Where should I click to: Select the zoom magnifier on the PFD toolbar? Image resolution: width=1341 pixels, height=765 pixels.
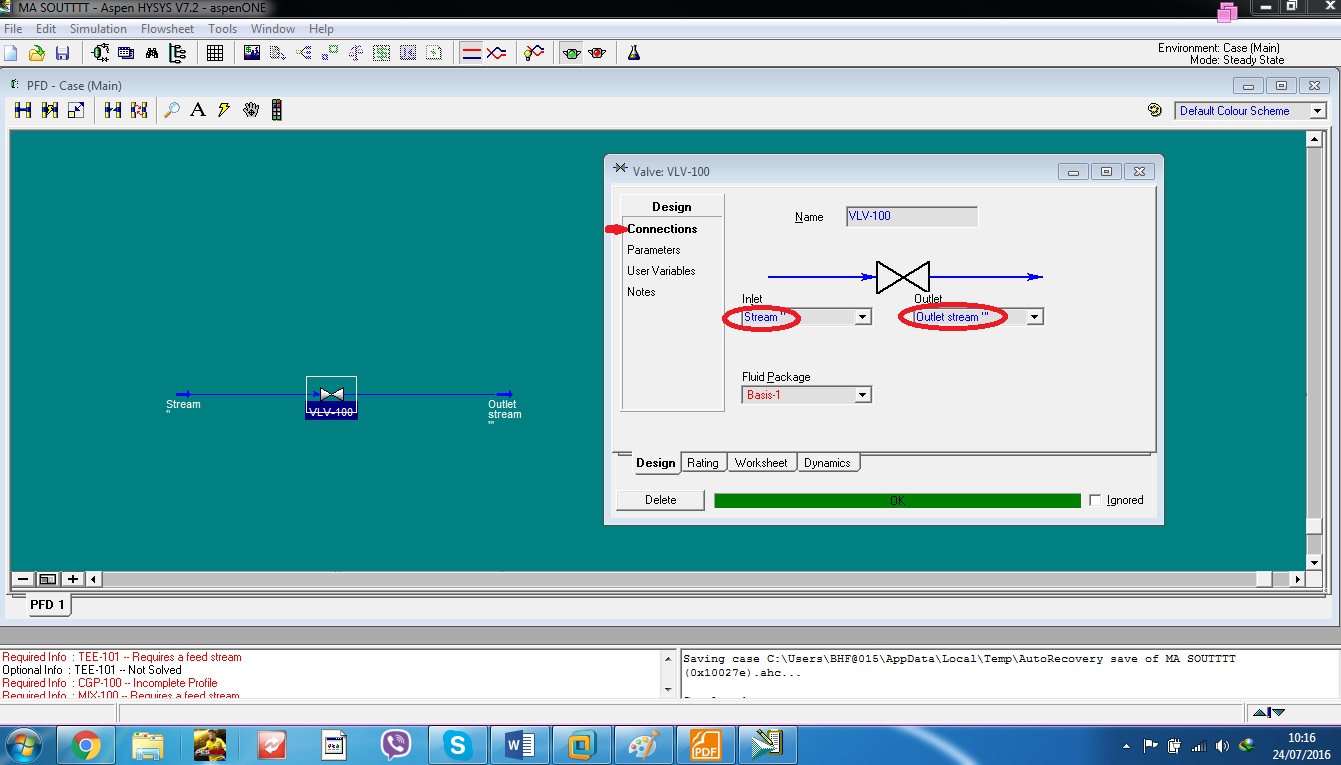pos(172,110)
